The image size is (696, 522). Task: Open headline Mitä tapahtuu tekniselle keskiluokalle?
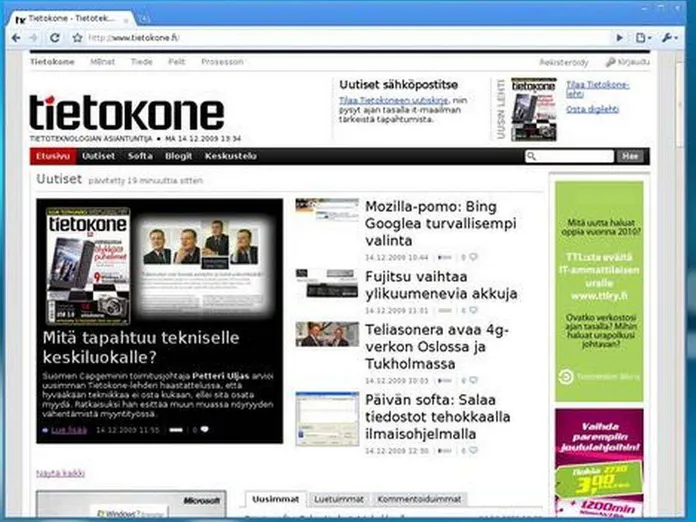141,347
